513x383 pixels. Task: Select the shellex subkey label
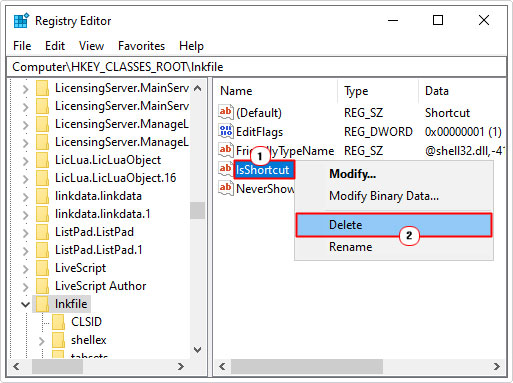pos(89,340)
